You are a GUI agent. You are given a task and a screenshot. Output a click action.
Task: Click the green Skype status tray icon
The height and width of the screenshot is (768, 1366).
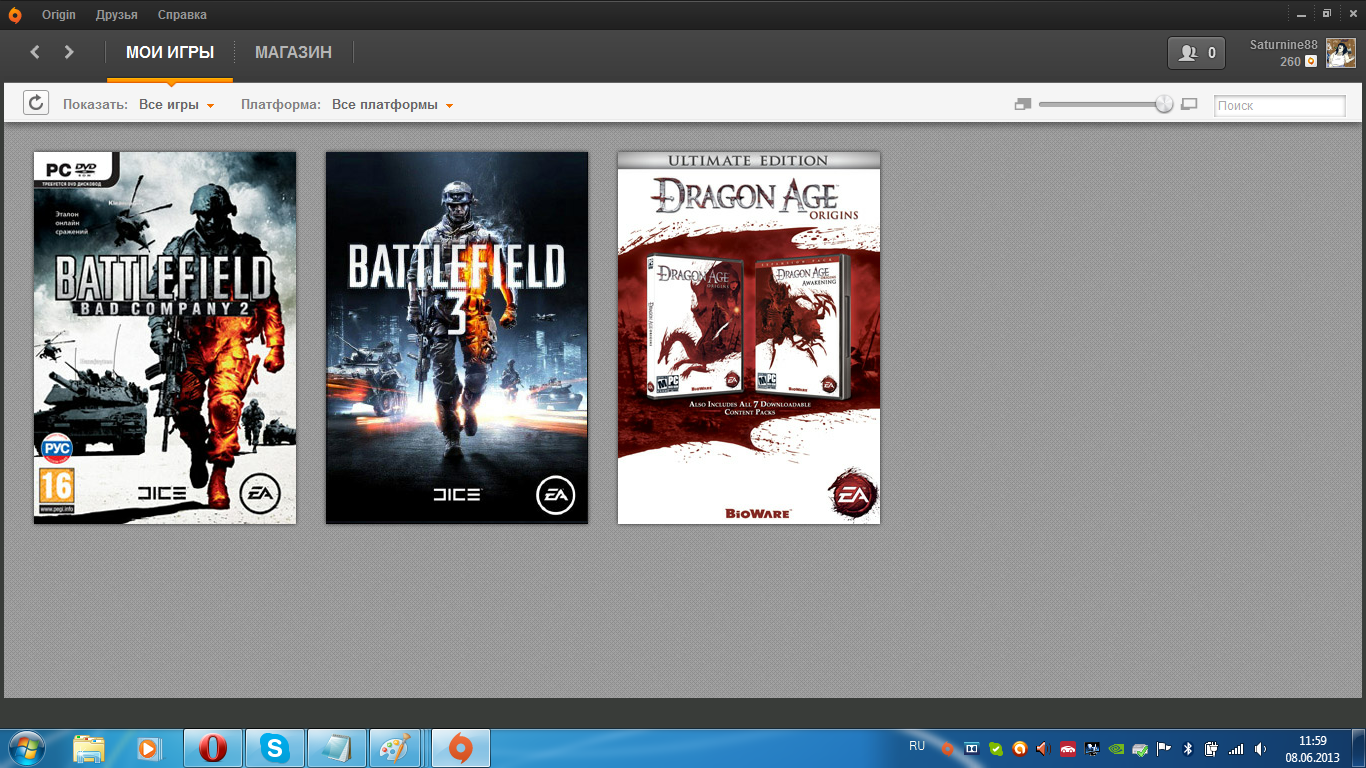pos(995,748)
